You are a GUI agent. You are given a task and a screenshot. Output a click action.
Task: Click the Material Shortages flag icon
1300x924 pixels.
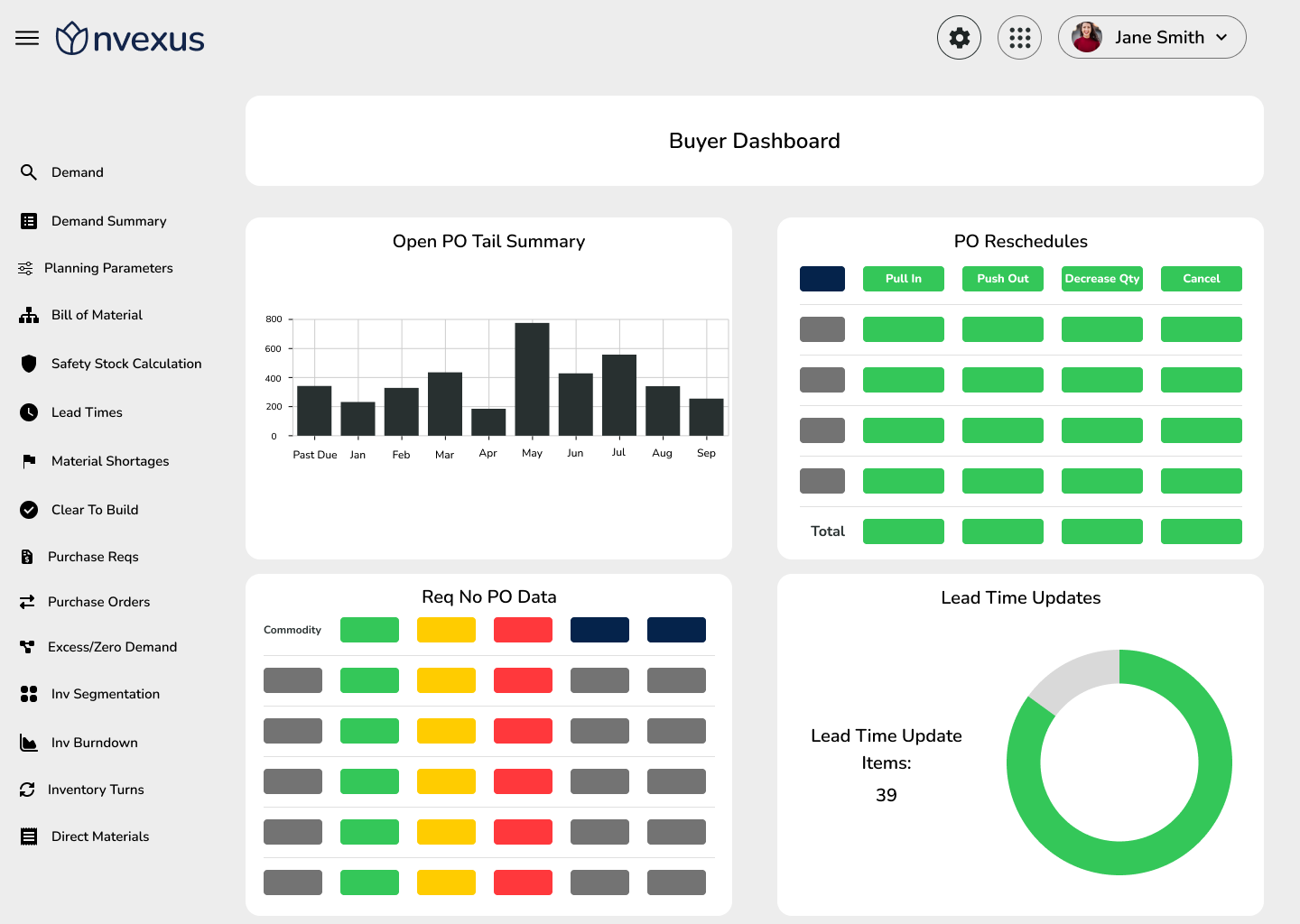click(x=29, y=461)
